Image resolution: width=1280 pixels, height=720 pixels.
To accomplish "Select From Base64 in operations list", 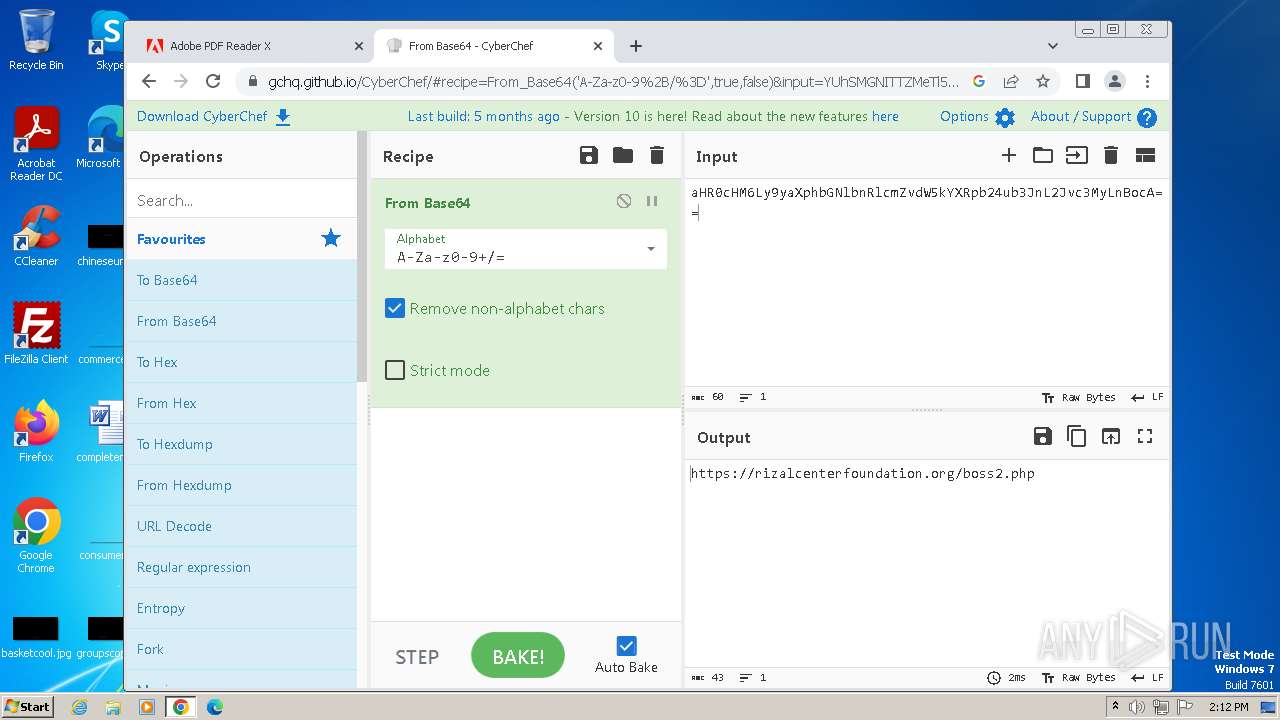I will [241, 321].
